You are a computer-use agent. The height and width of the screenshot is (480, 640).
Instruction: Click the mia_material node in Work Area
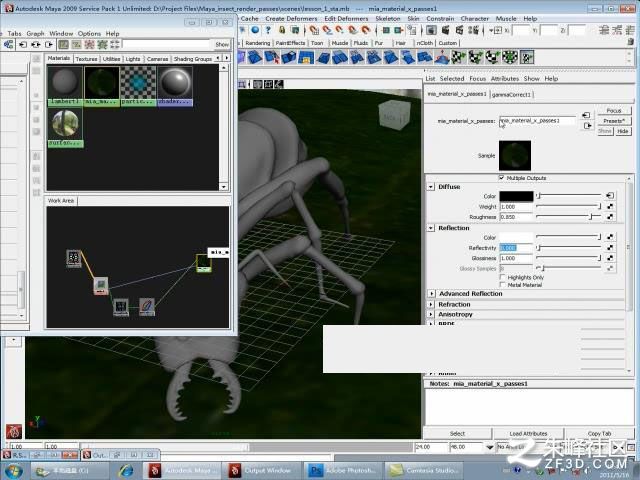[203, 263]
